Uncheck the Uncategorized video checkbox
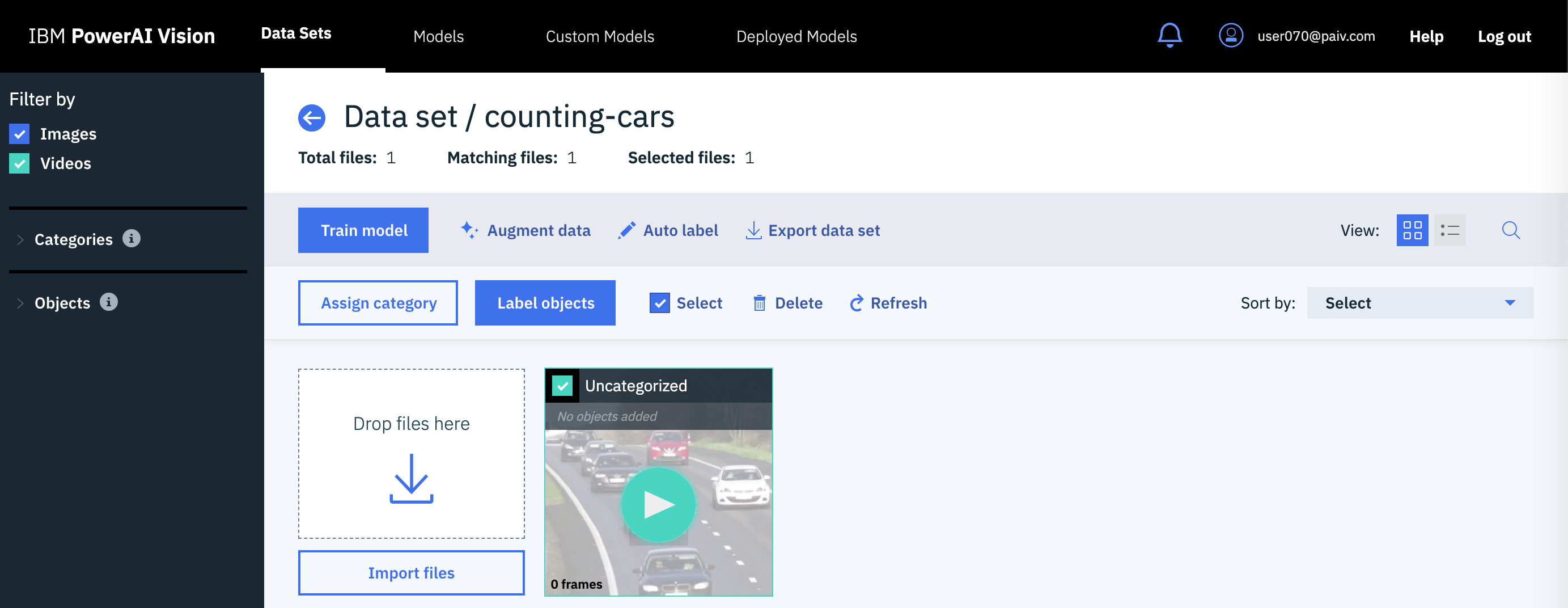 point(562,386)
